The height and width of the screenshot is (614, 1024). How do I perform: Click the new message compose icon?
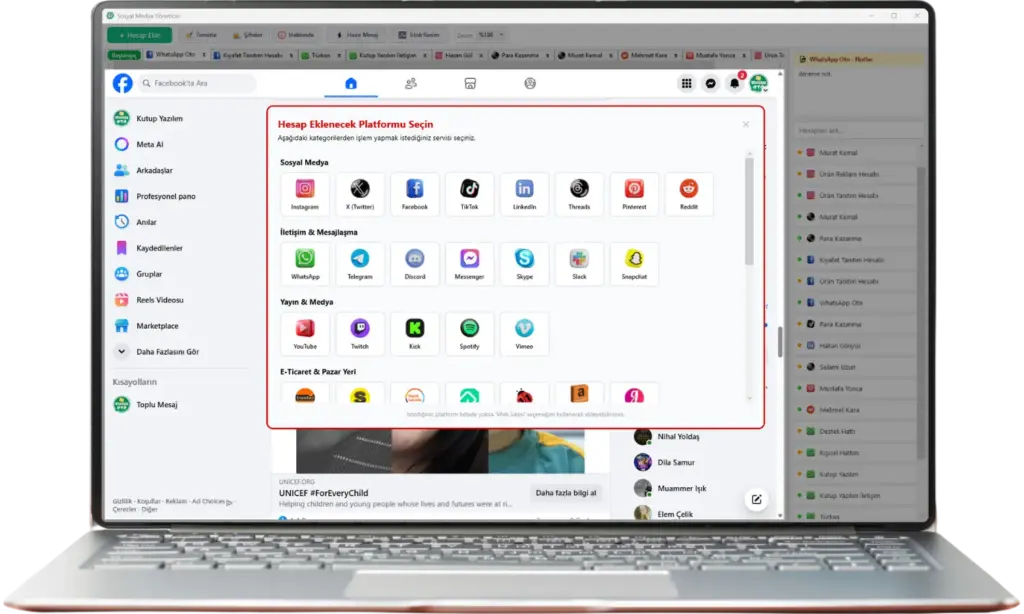point(756,500)
